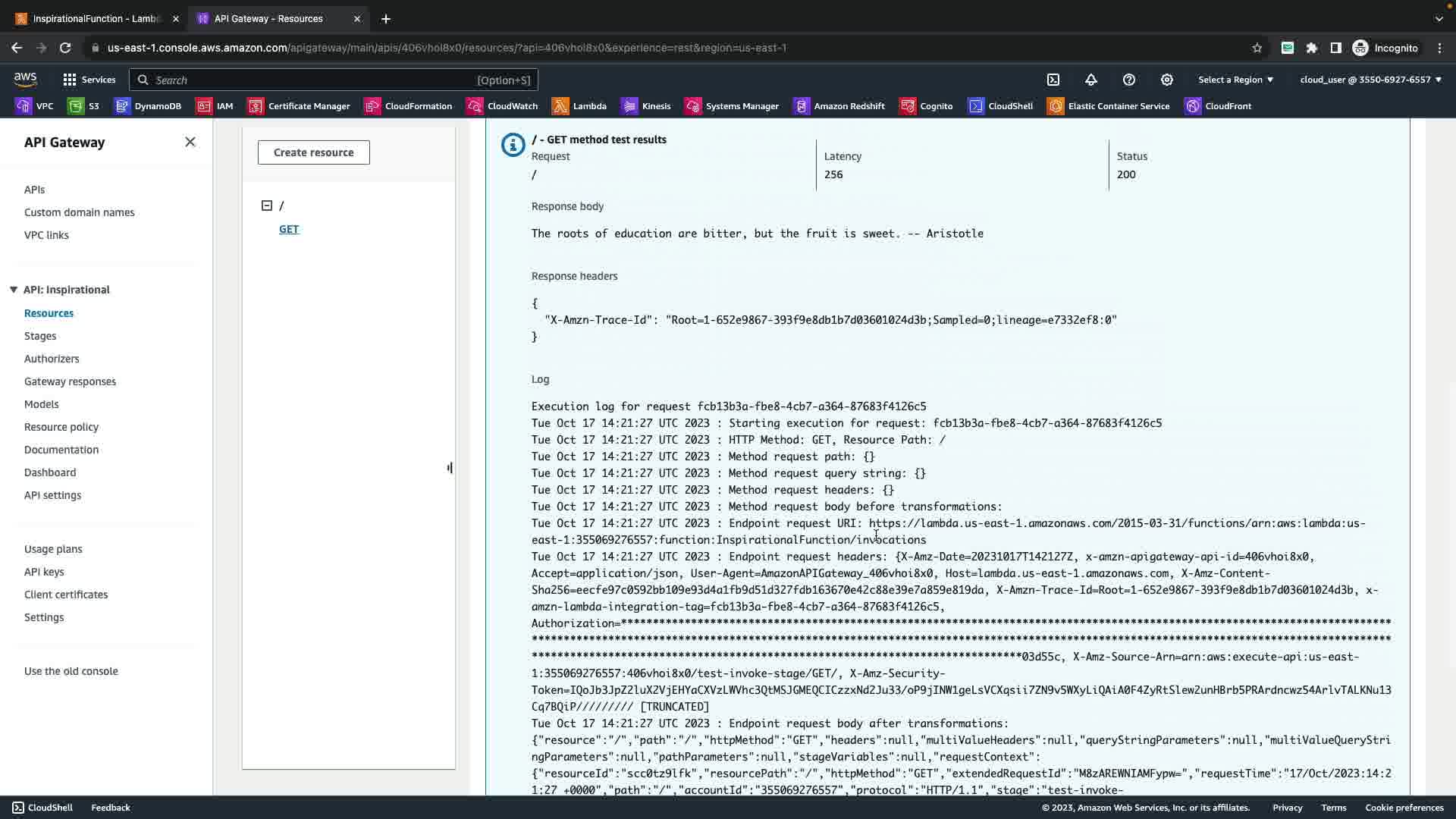Open the Select a Region dropdown

click(x=1235, y=80)
